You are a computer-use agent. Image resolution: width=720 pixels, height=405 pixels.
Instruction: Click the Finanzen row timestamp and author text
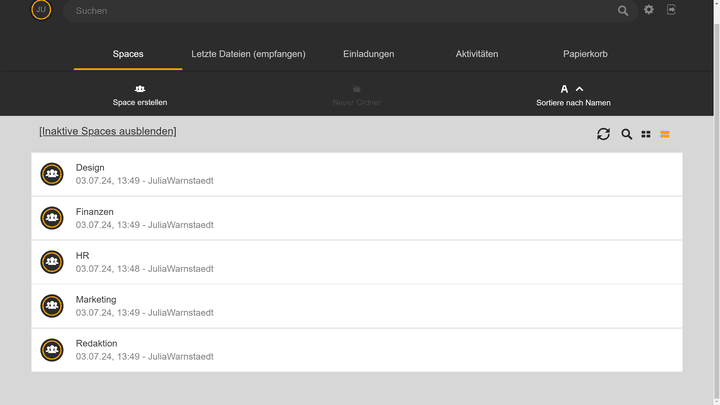145,225
